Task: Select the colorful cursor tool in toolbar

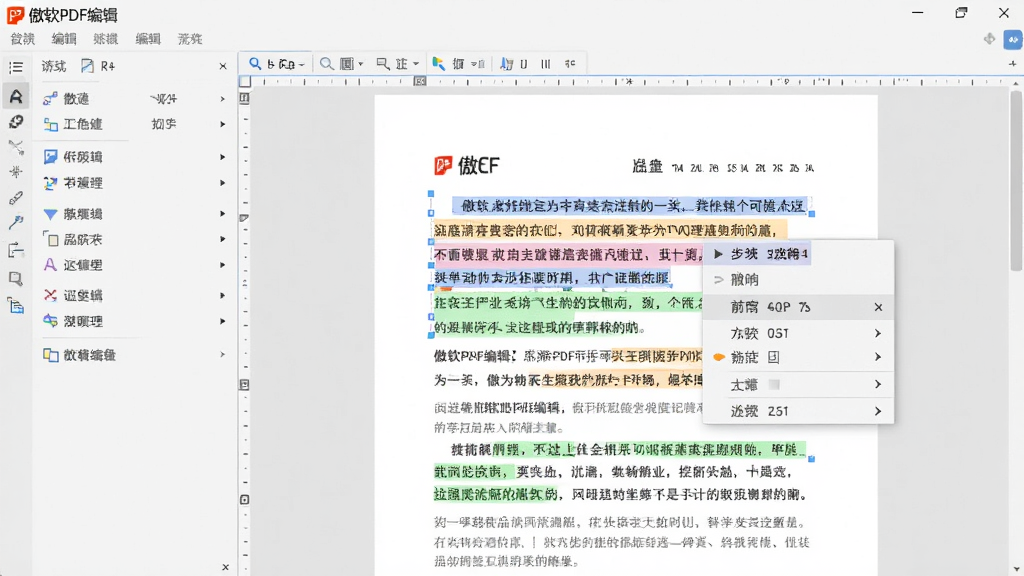Action: pyautogui.click(x=439, y=63)
